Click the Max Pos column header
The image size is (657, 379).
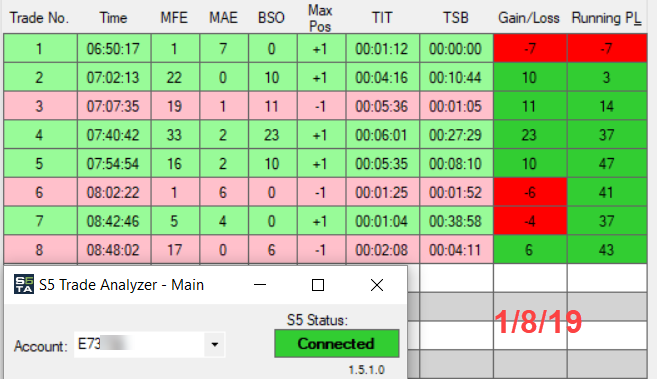(321, 18)
